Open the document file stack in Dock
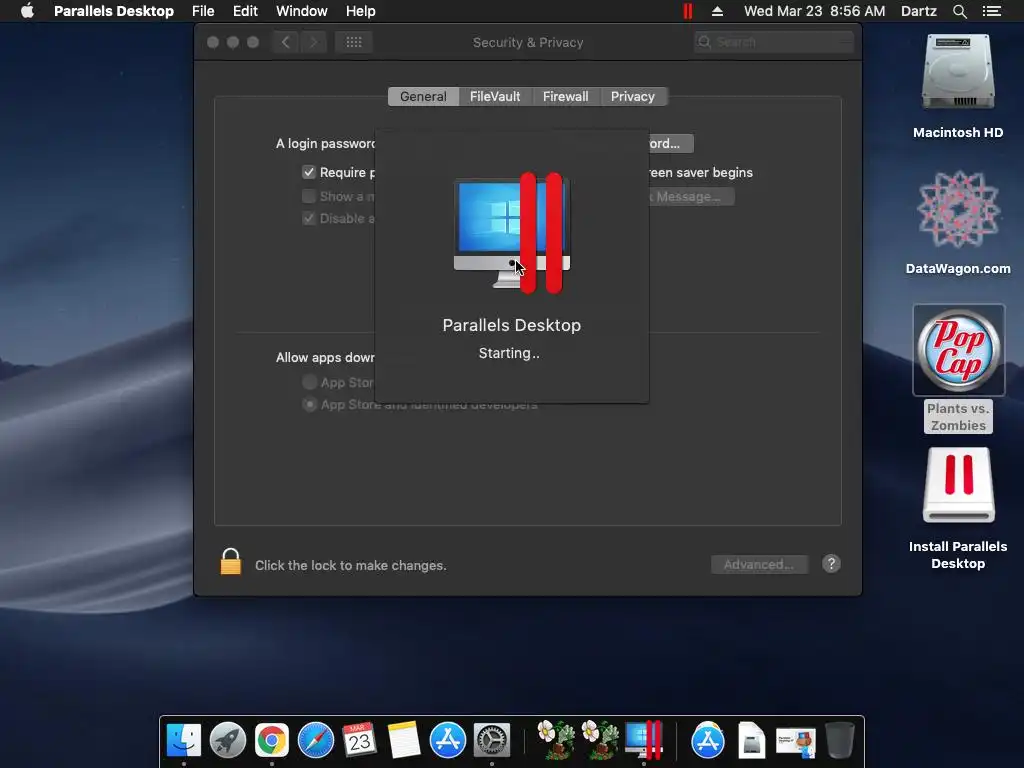This screenshot has height=768, width=1024. coord(752,741)
